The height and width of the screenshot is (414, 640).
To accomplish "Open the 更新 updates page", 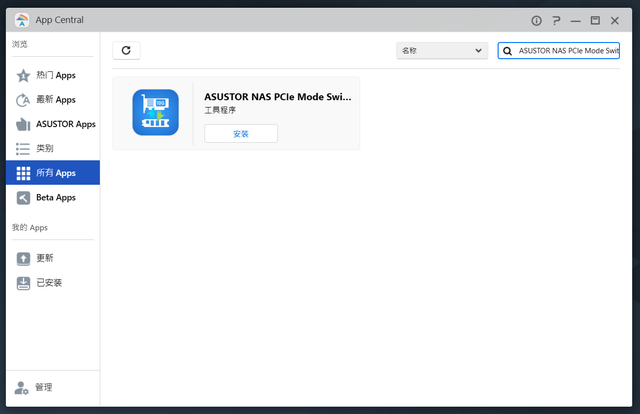I will click(53, 258).
